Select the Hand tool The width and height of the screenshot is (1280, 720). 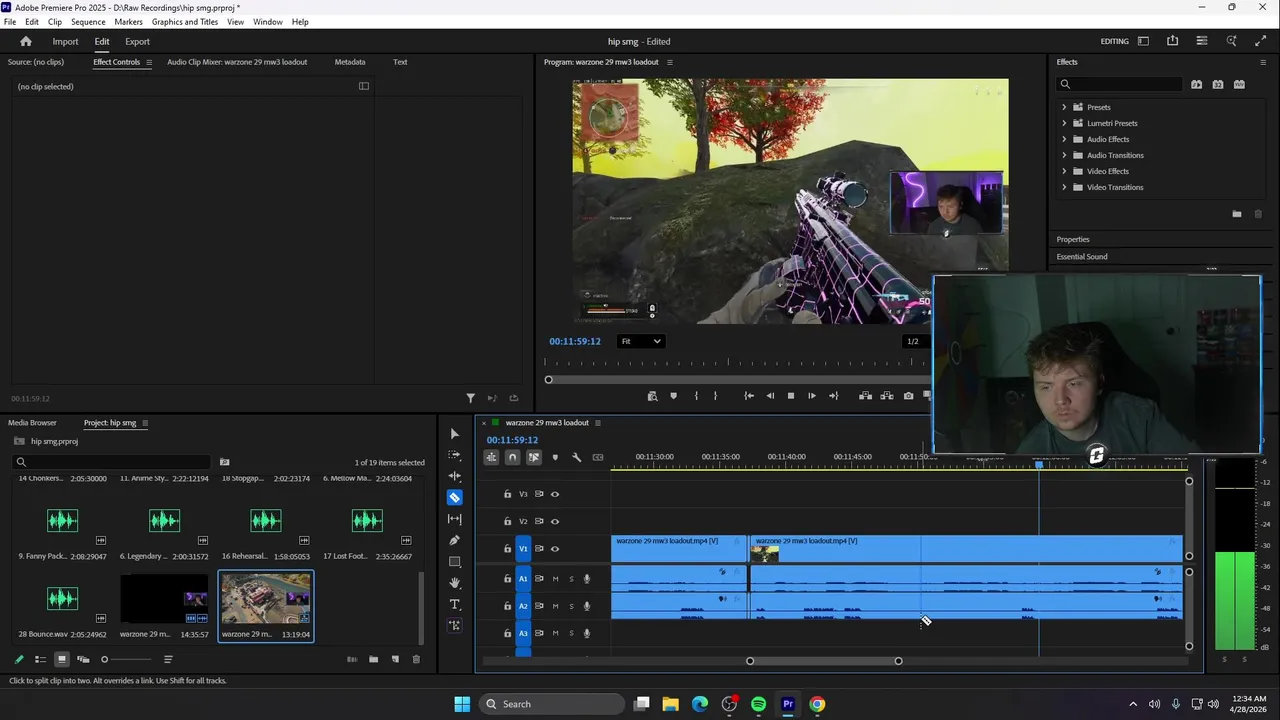[x=455, y=583]
